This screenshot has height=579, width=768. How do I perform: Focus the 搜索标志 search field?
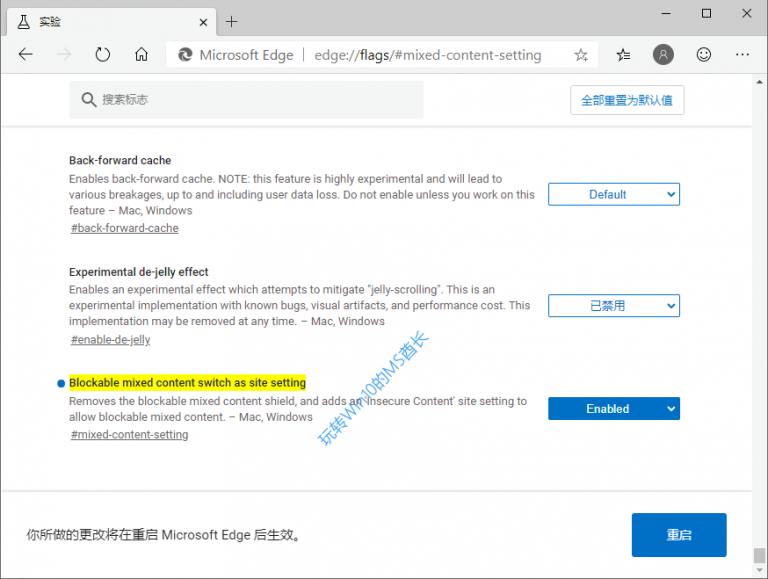246,99
